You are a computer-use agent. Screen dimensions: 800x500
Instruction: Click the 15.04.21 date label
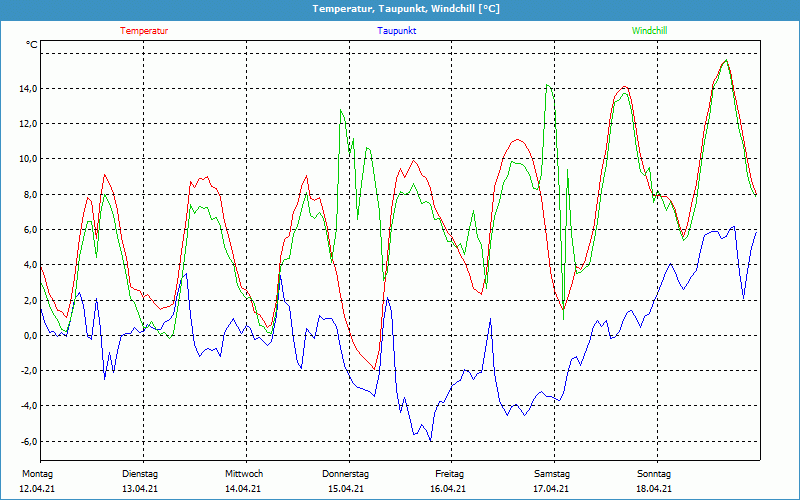346,489
